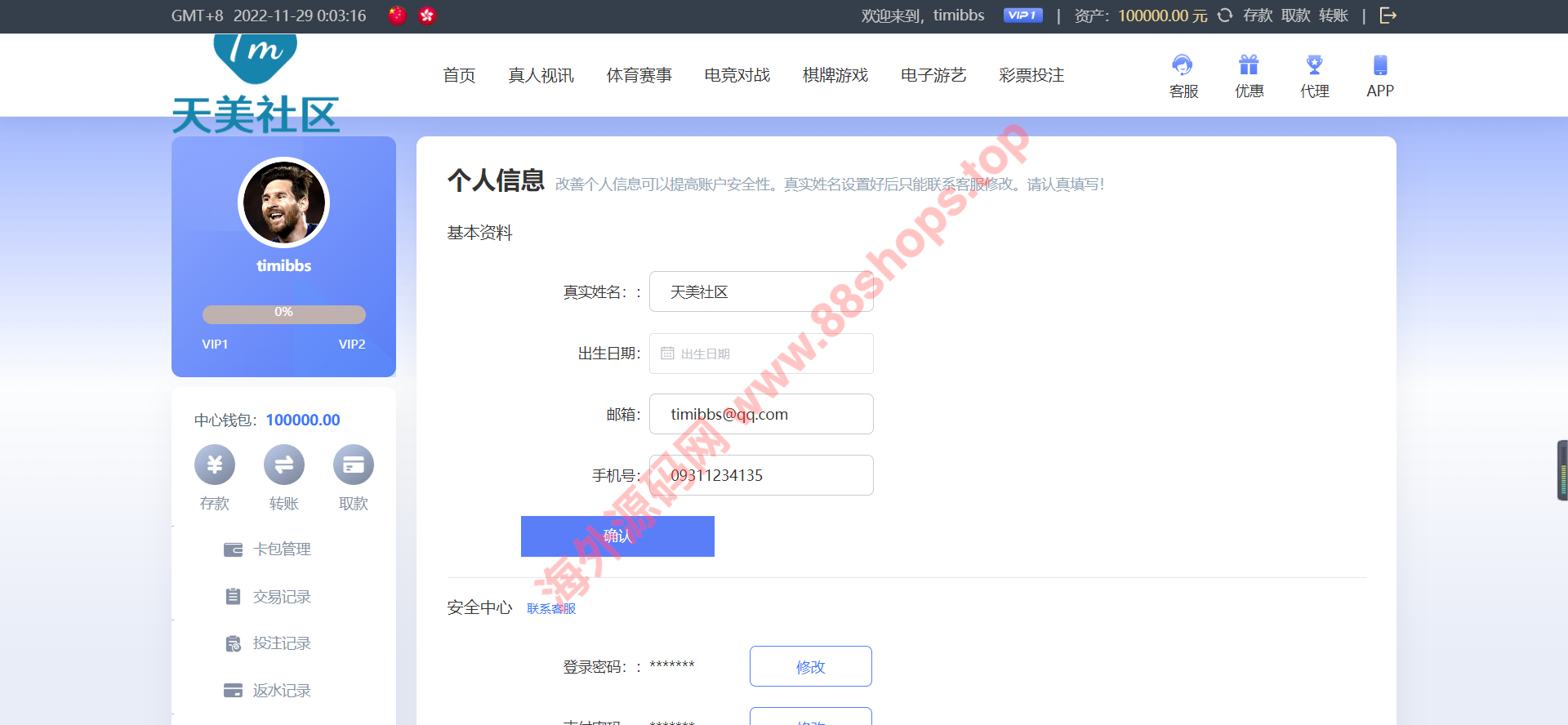Click the 取款 card circle icon
Viewport: 1568px width, 725px height.
point(354,465)
